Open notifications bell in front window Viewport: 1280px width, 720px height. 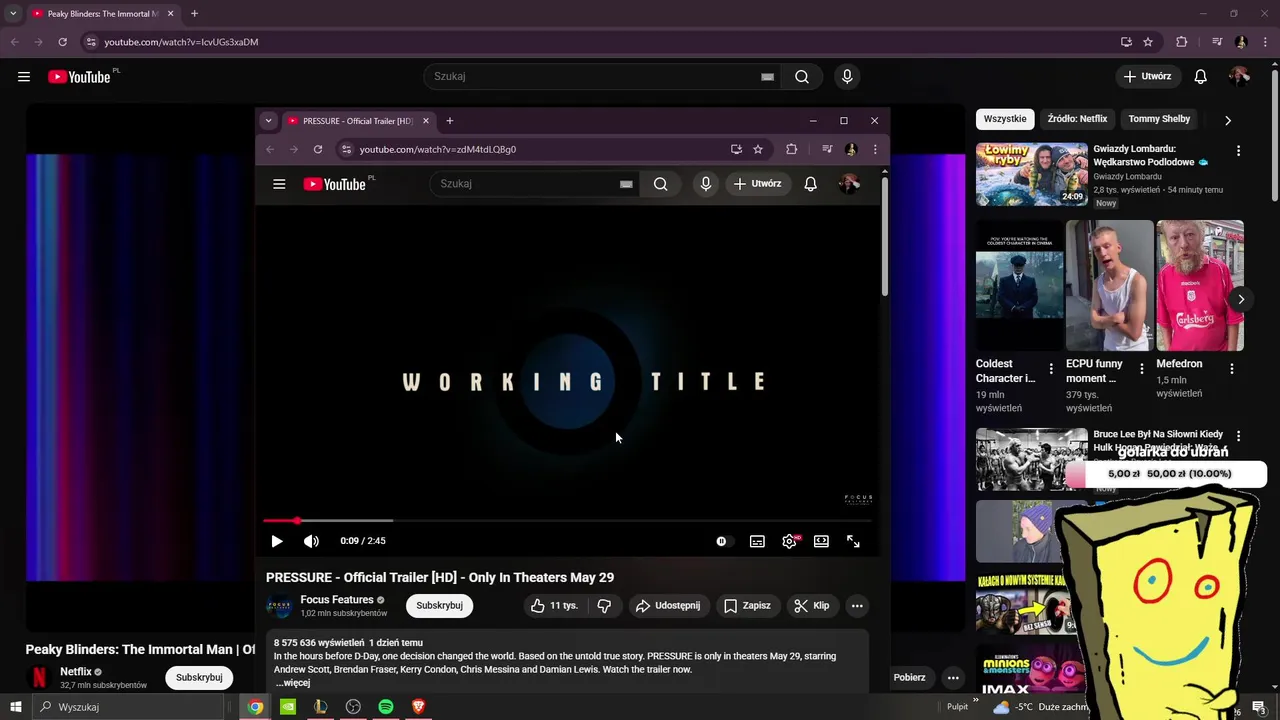pos(811,184)
